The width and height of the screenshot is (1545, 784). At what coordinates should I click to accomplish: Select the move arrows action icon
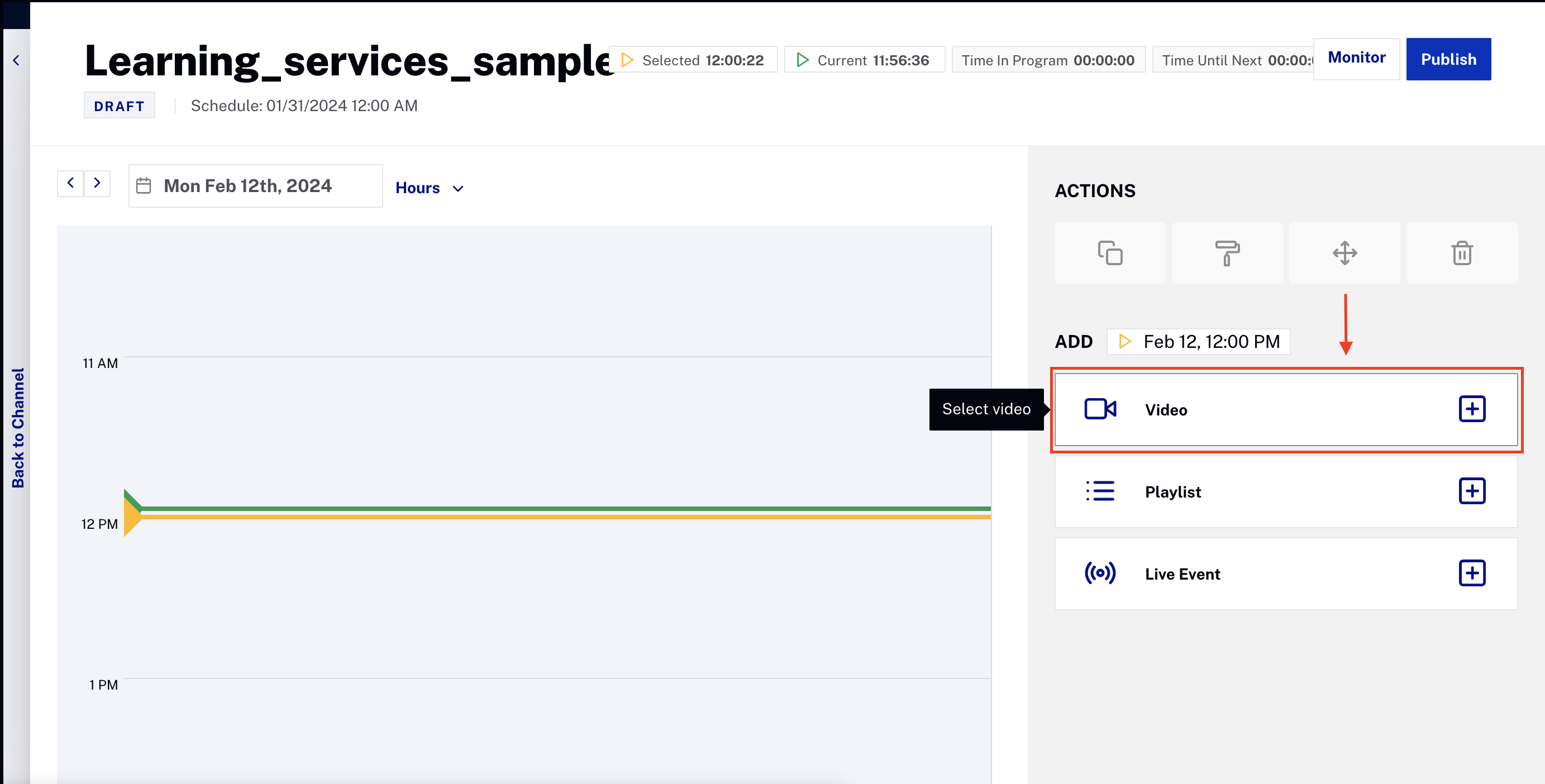(1344, 253)
